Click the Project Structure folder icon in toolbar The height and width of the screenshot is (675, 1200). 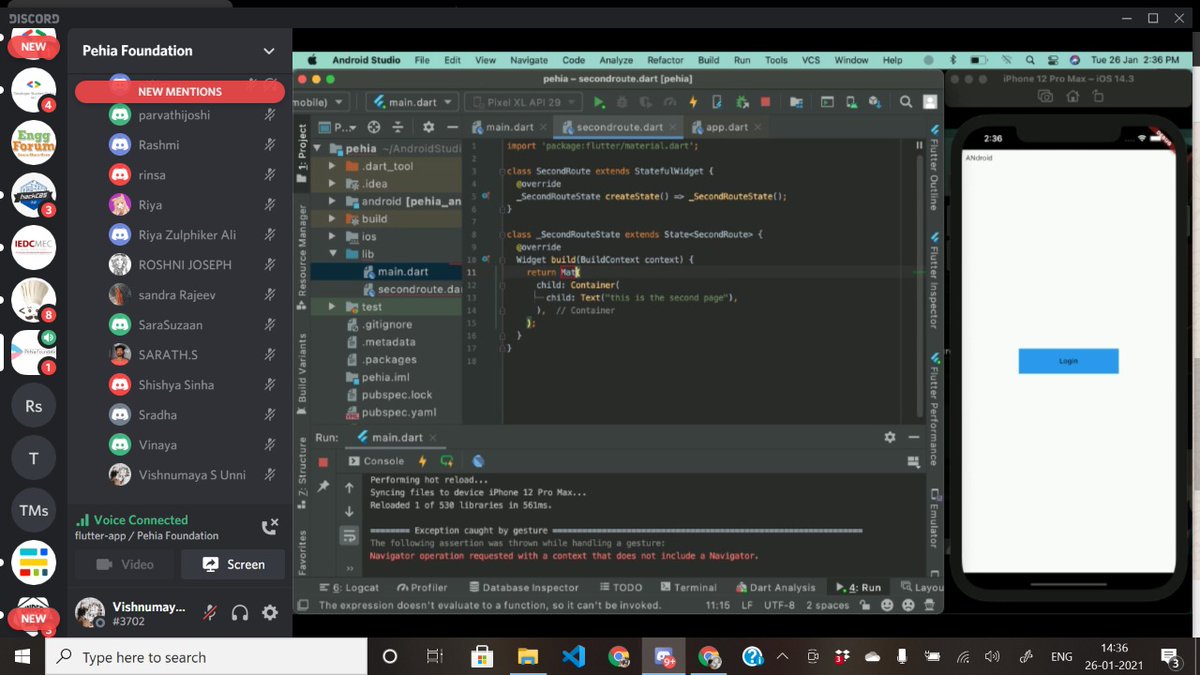(x=795, y=102)
